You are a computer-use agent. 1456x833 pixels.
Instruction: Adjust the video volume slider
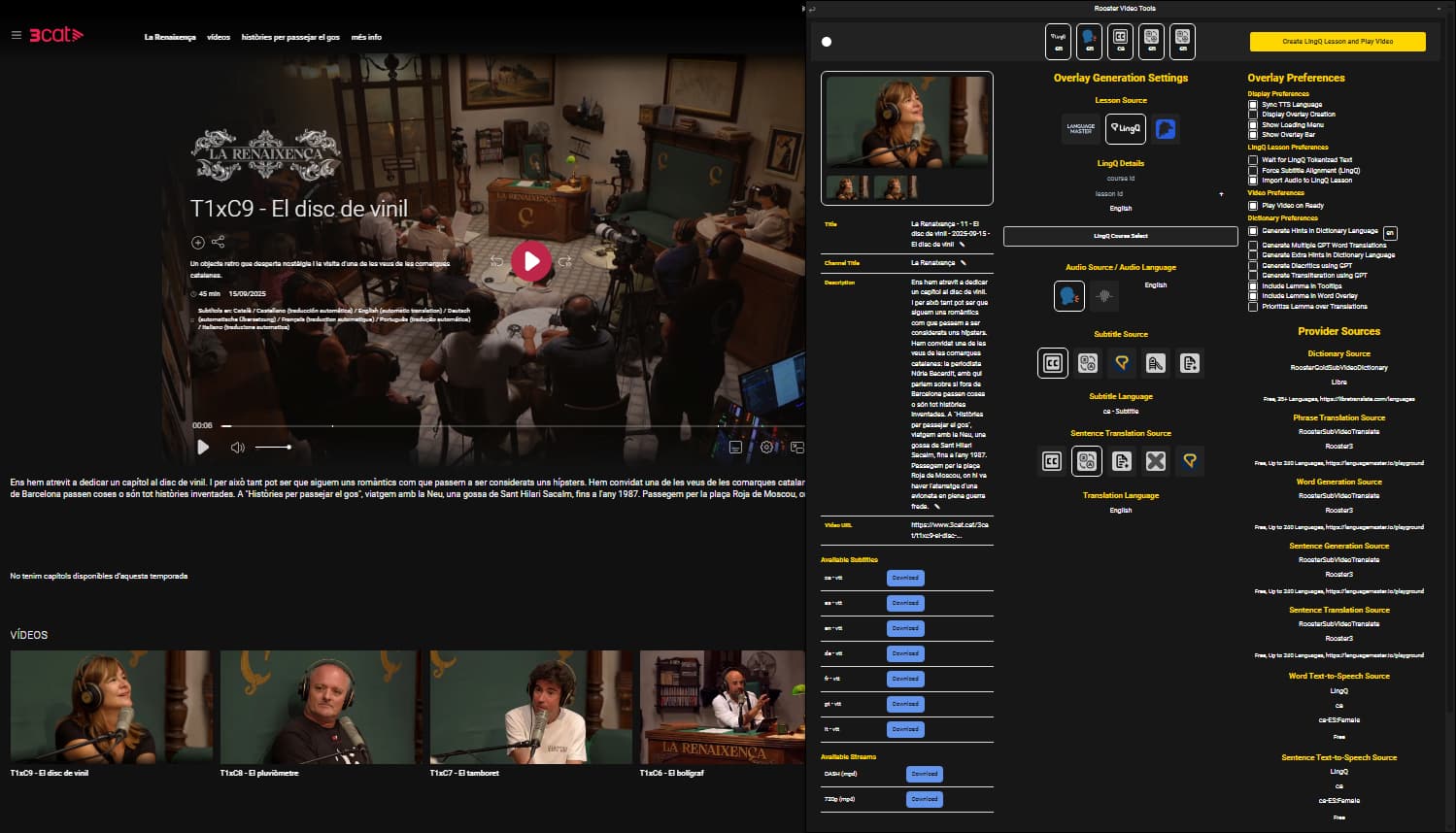273,448
